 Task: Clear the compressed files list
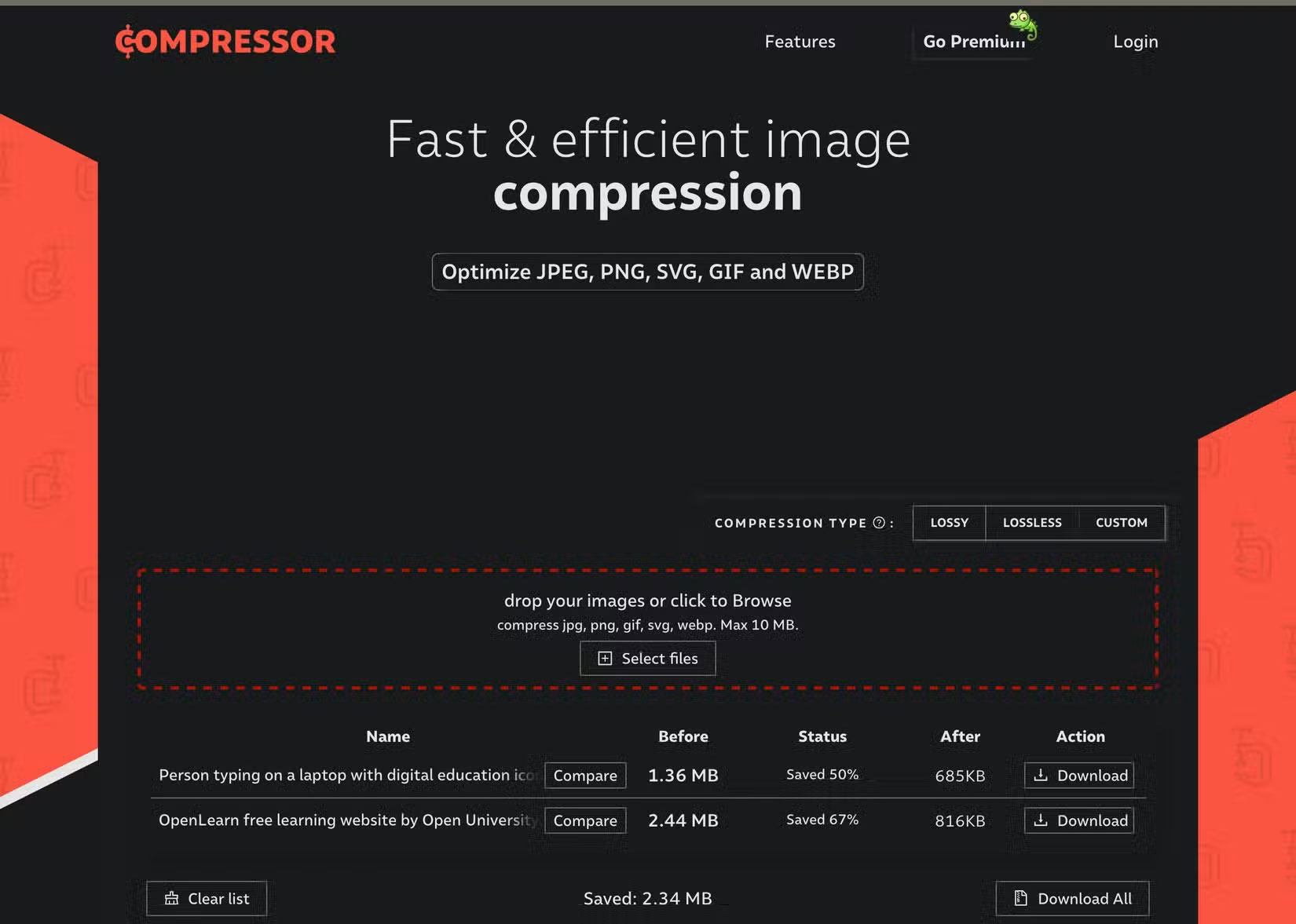pos(207,898)
